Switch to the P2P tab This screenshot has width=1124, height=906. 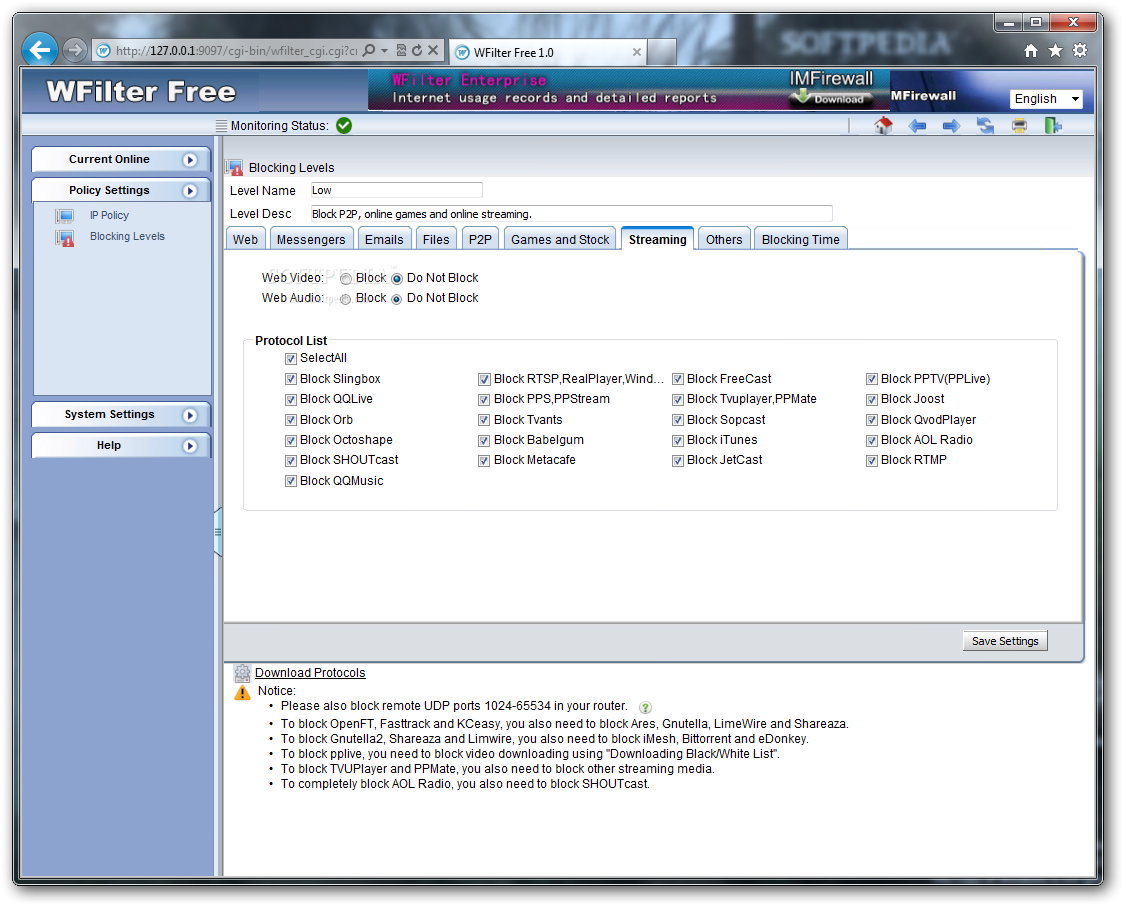(480, 239)
